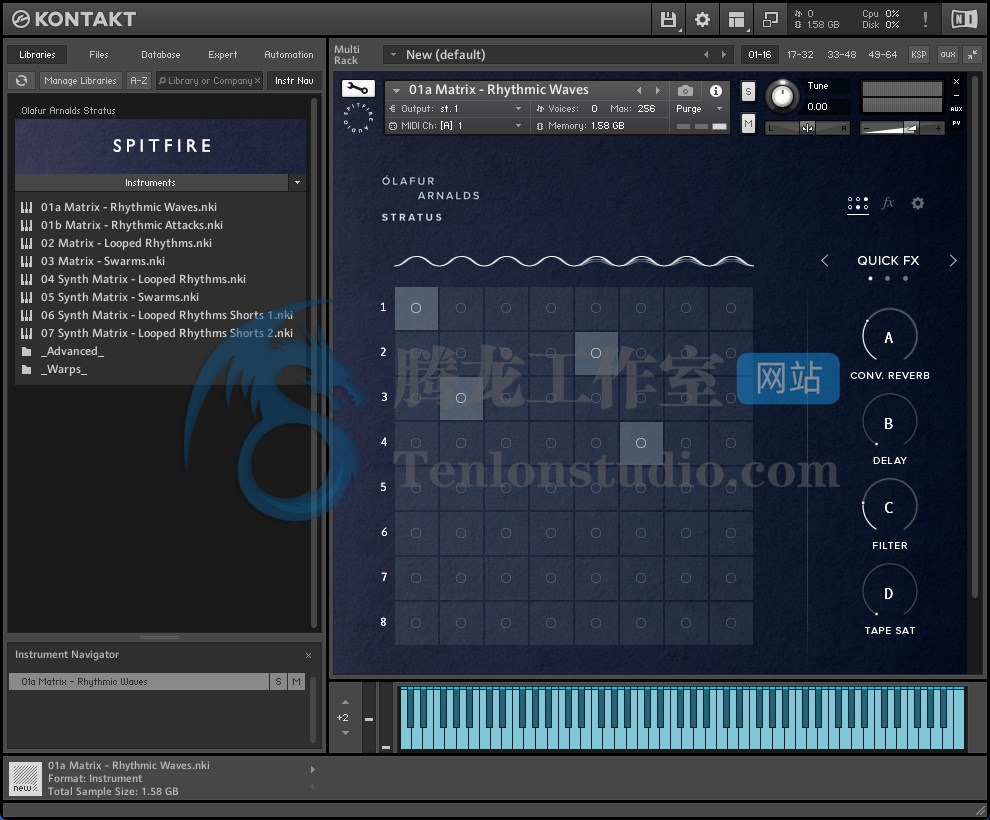990x820 pixels.
Task: Shift keyboard octave up arrow
Action: (x=345, y=702)
